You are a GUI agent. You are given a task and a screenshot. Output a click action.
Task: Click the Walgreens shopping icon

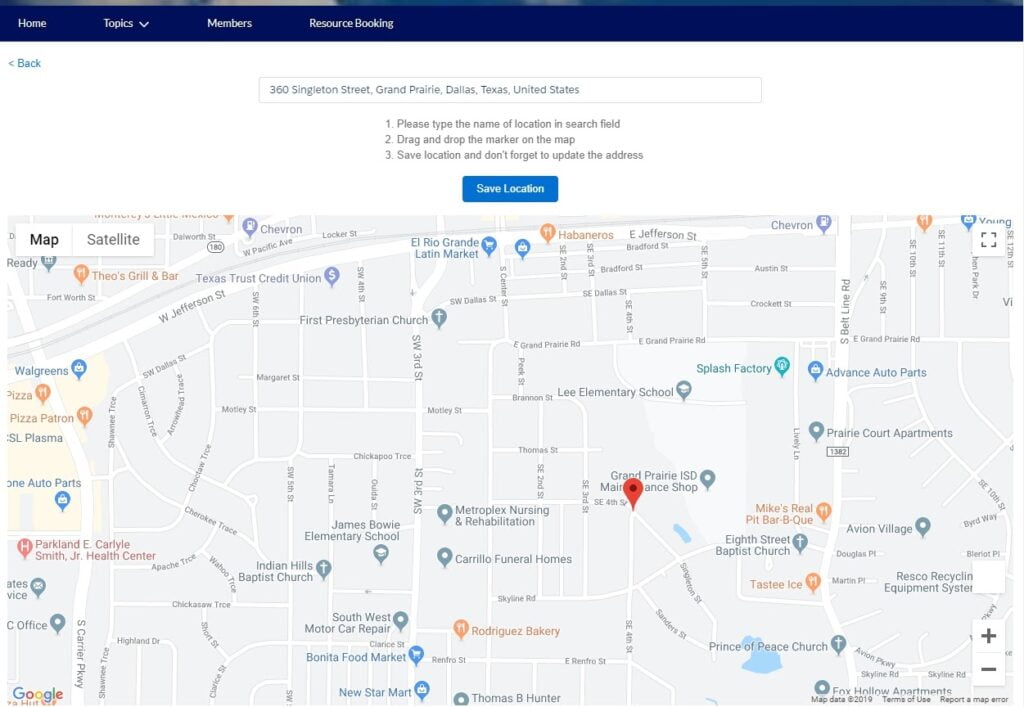coord(79,369)
